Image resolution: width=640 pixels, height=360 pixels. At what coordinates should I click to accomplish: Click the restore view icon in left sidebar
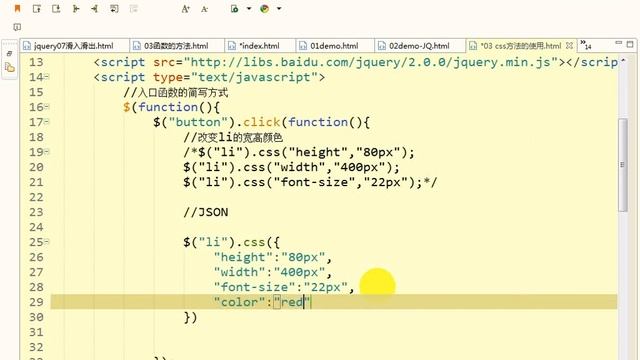(9, 53)
